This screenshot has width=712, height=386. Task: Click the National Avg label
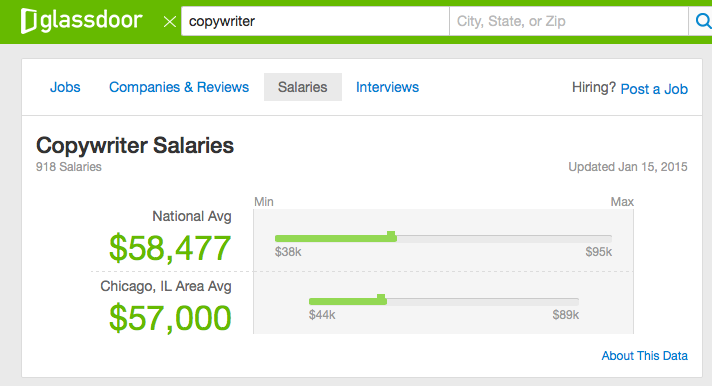[192, 216]
